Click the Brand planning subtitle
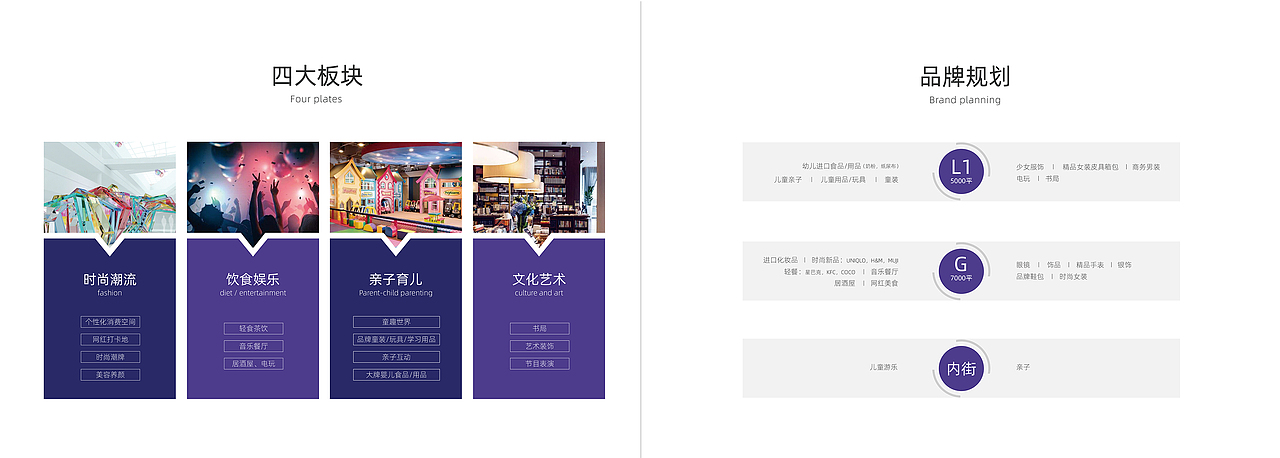Image resolution: width=1280 pixels, height=458 pixels. 965,100
